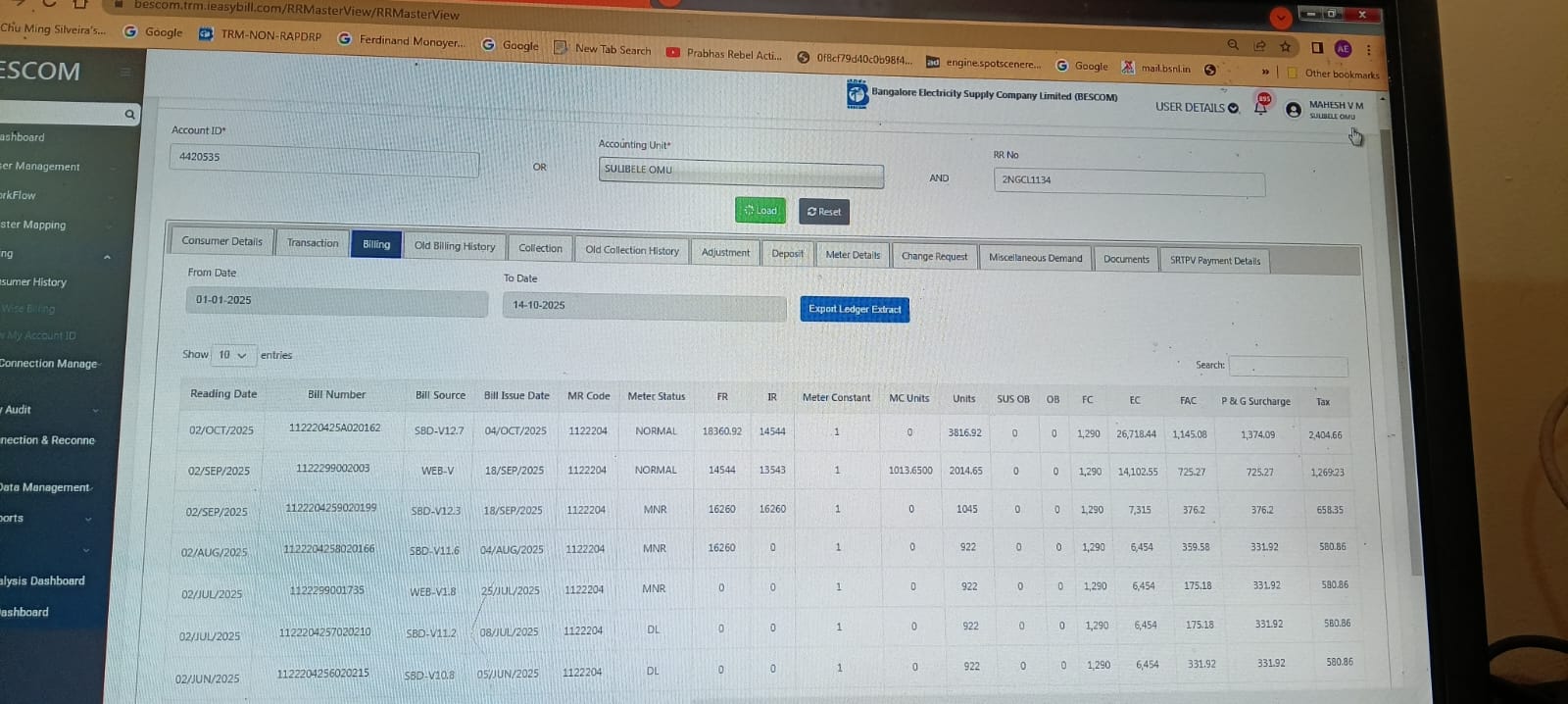Bookmark this page with star icon
The height and width of the screenshot is (704, 1568).
click(x=1286, y=46)
